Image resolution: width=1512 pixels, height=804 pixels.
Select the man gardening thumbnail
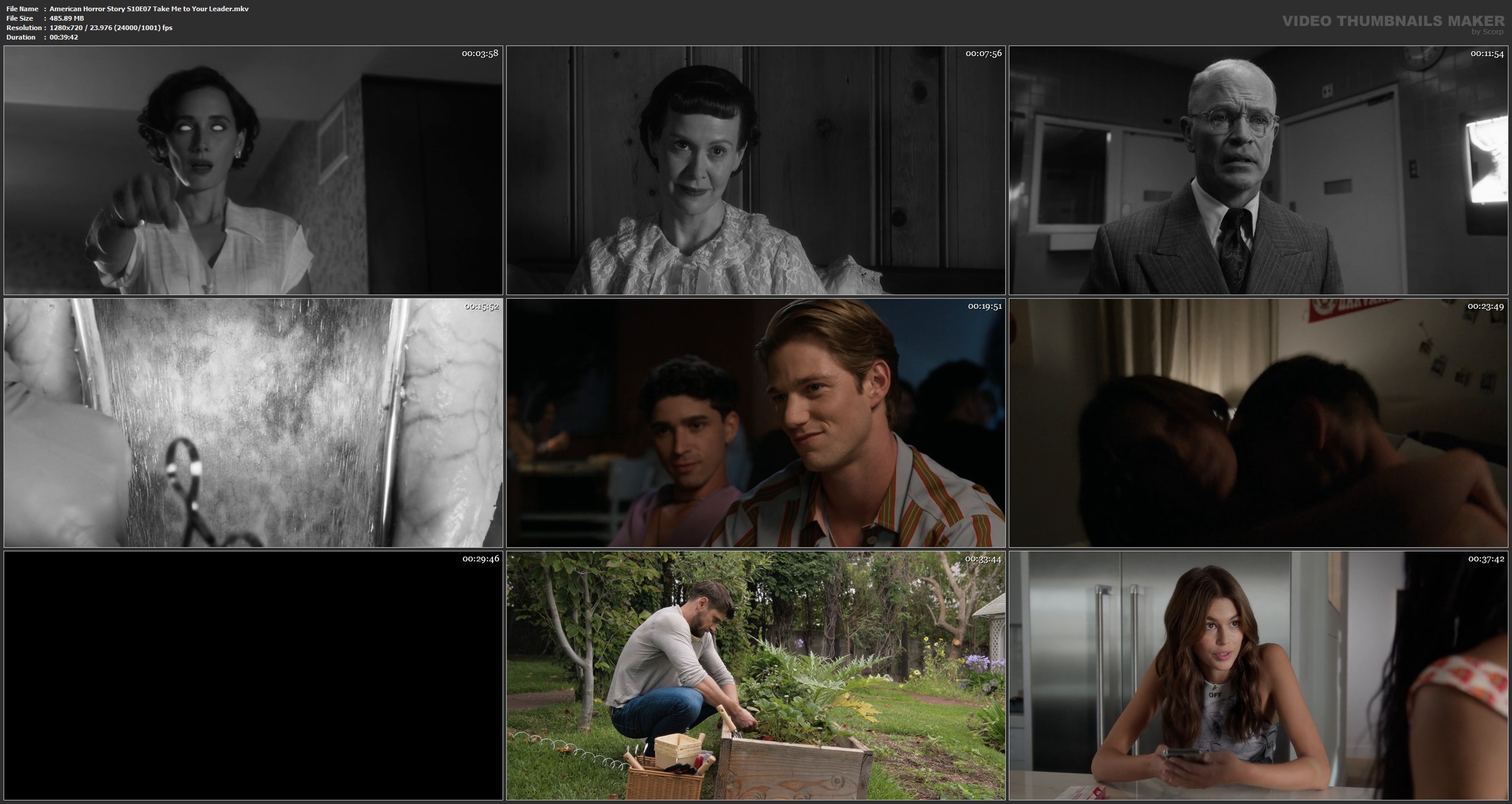[755, 675]
